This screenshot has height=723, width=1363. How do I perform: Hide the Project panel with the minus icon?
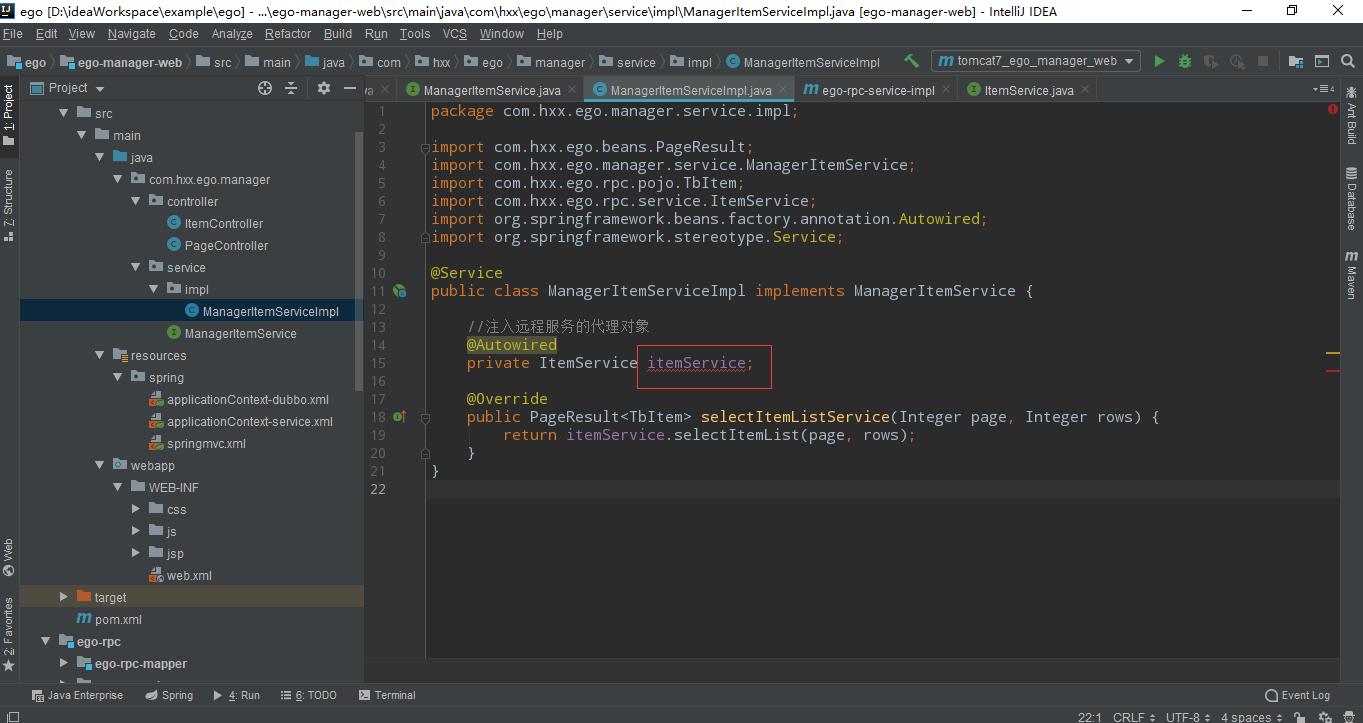pos(350,88)
